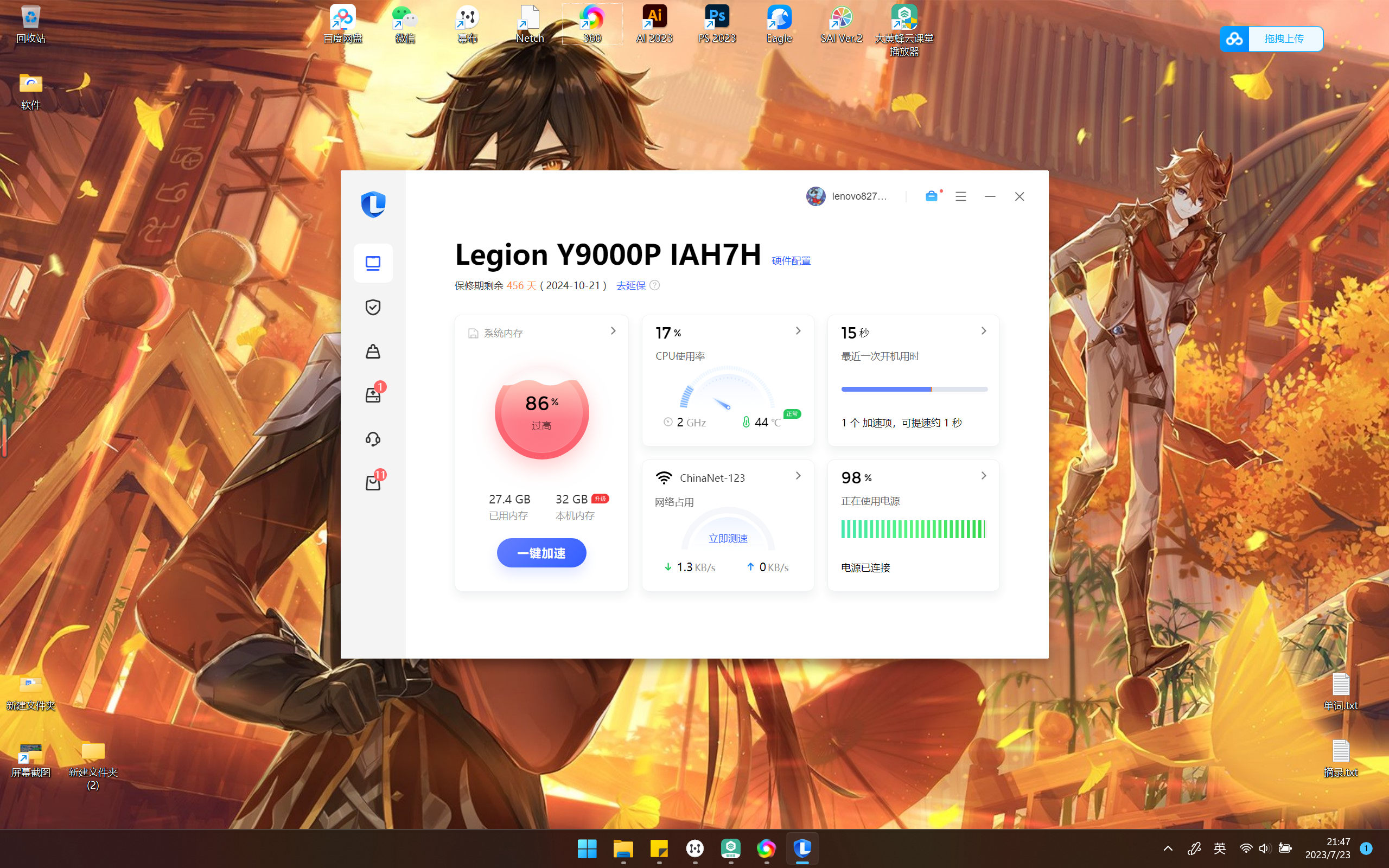Click the lenovo827 user avatar
This screenshot has height=868, width=1389.
815,196
